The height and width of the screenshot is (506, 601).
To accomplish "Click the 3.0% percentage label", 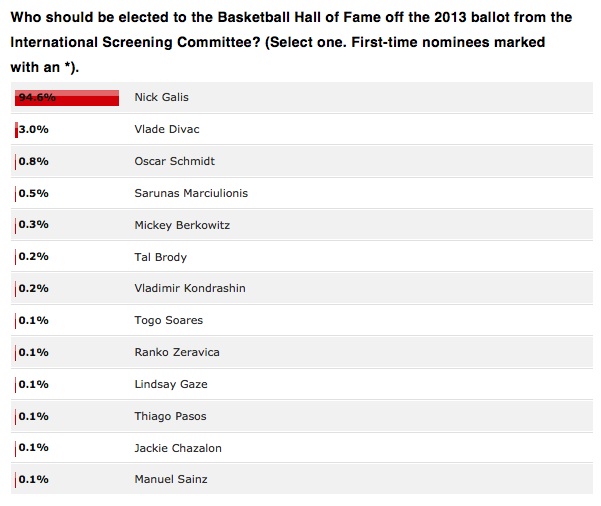I will tap(34, 130).
